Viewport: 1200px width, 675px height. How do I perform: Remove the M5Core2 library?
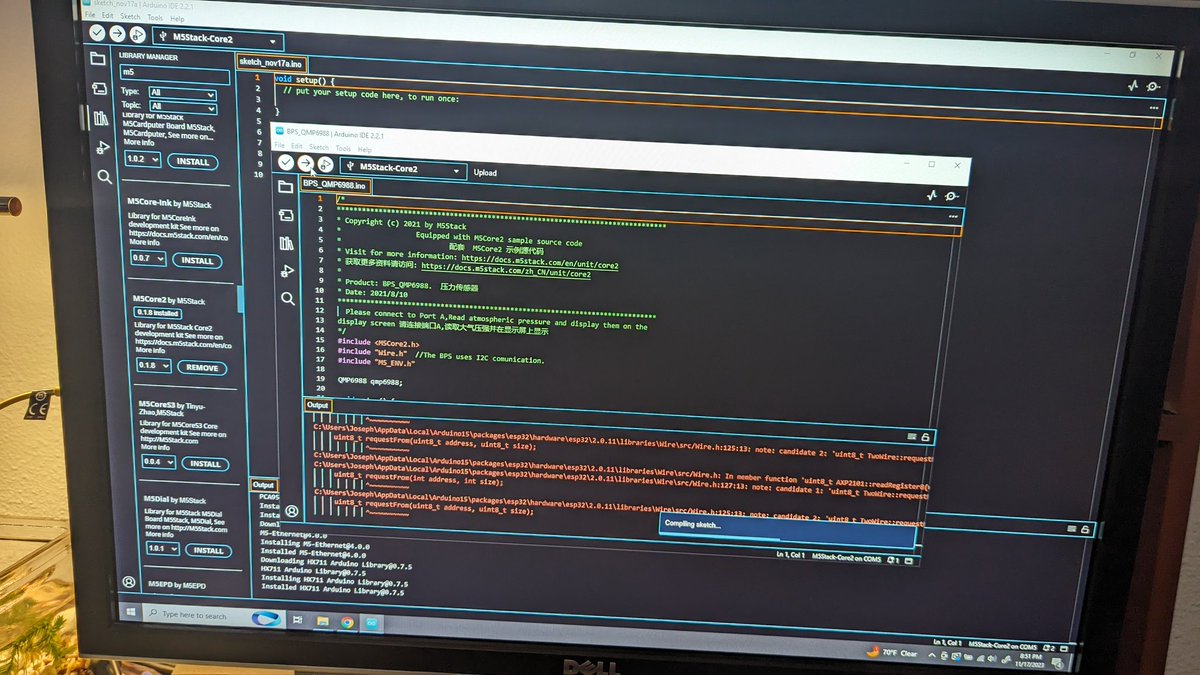(x=202, y=367)
